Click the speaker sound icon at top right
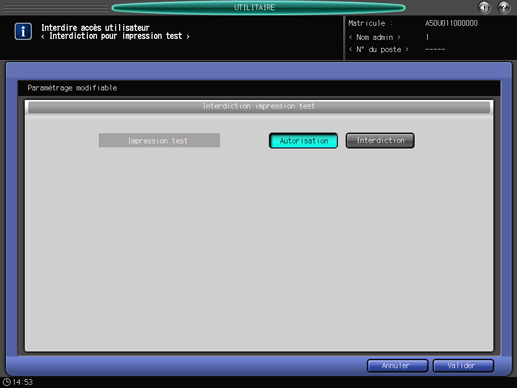Image resolution: width=517 pixels, height=388 pixels. coord(484,7)
